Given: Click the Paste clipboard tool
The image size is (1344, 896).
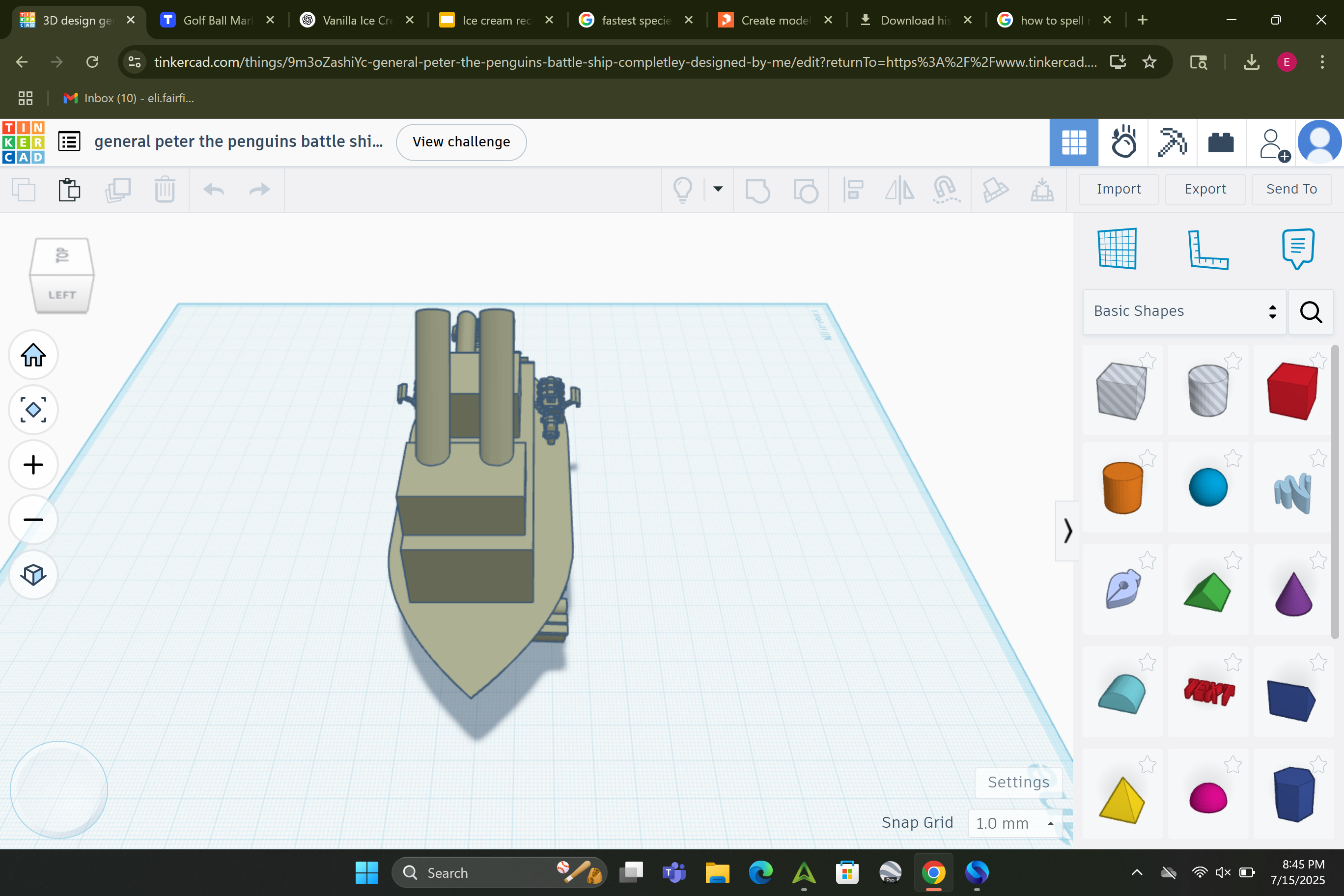Looking at the screenshot, I should 70,190.
